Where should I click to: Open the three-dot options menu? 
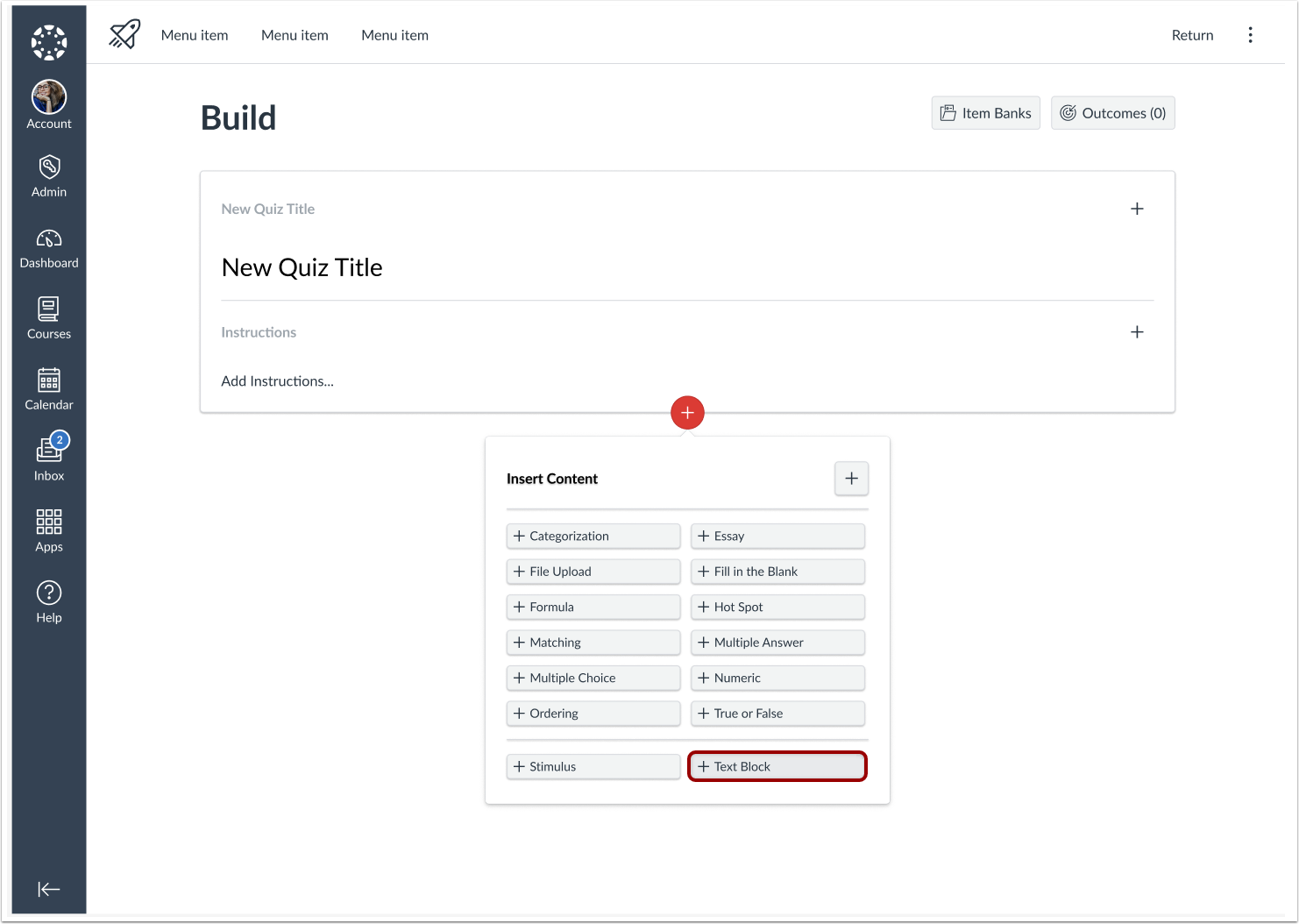[x=1251, y=34]
